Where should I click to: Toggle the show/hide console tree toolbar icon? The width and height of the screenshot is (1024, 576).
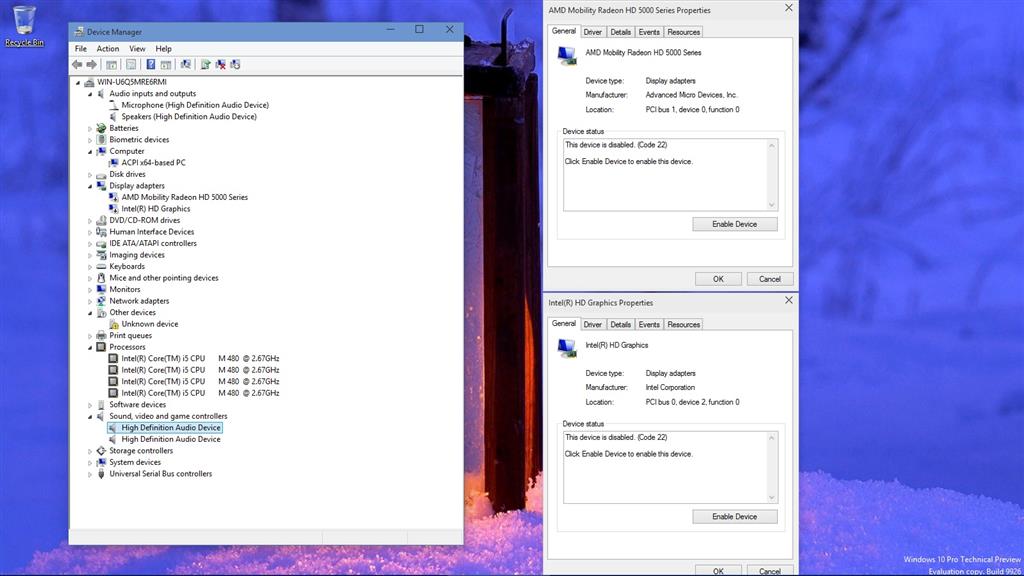pos(112,65)
